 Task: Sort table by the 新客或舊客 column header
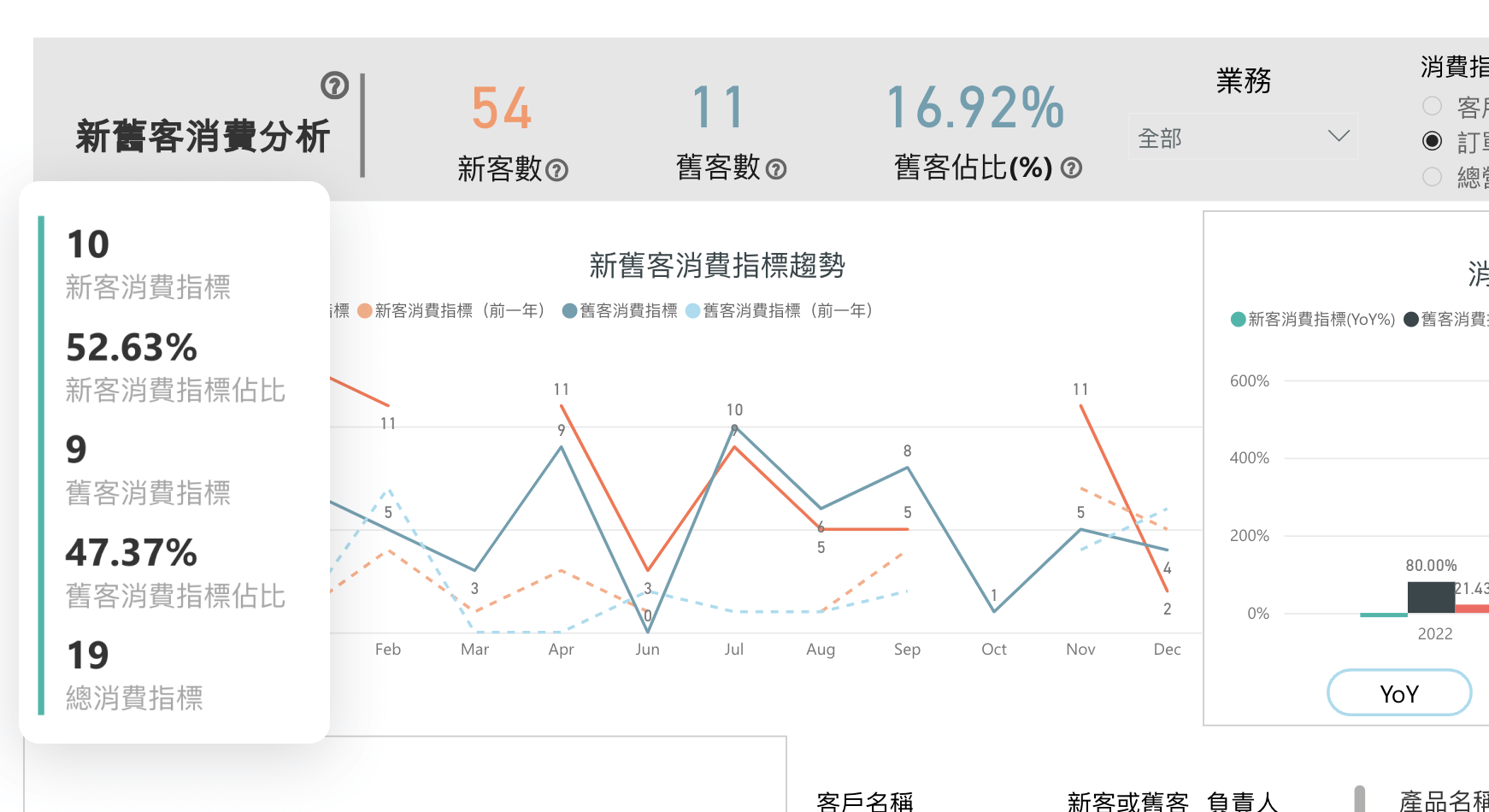pos(1127,801)
